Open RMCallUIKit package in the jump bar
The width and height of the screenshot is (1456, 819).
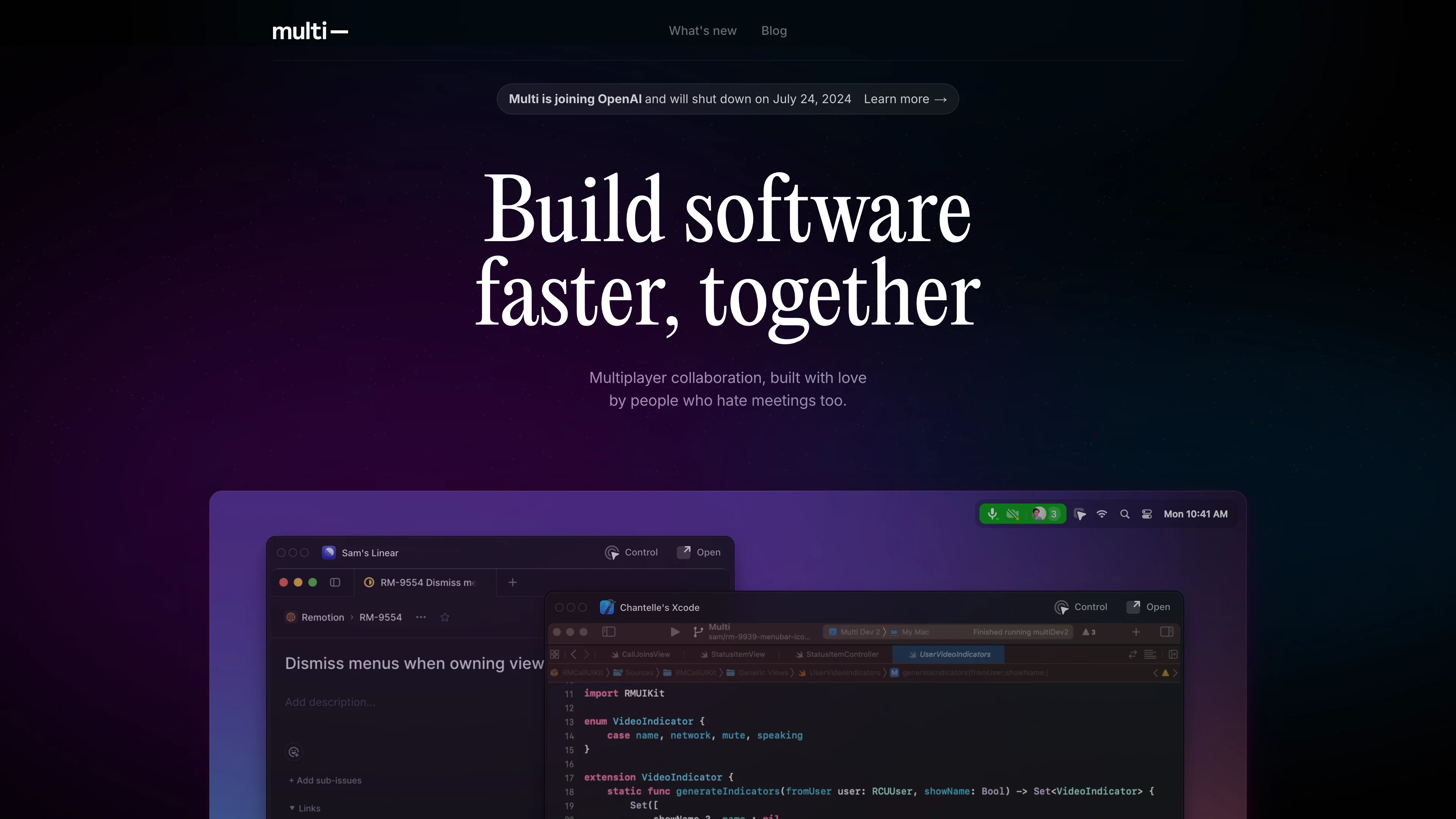[x=577, y=673]
